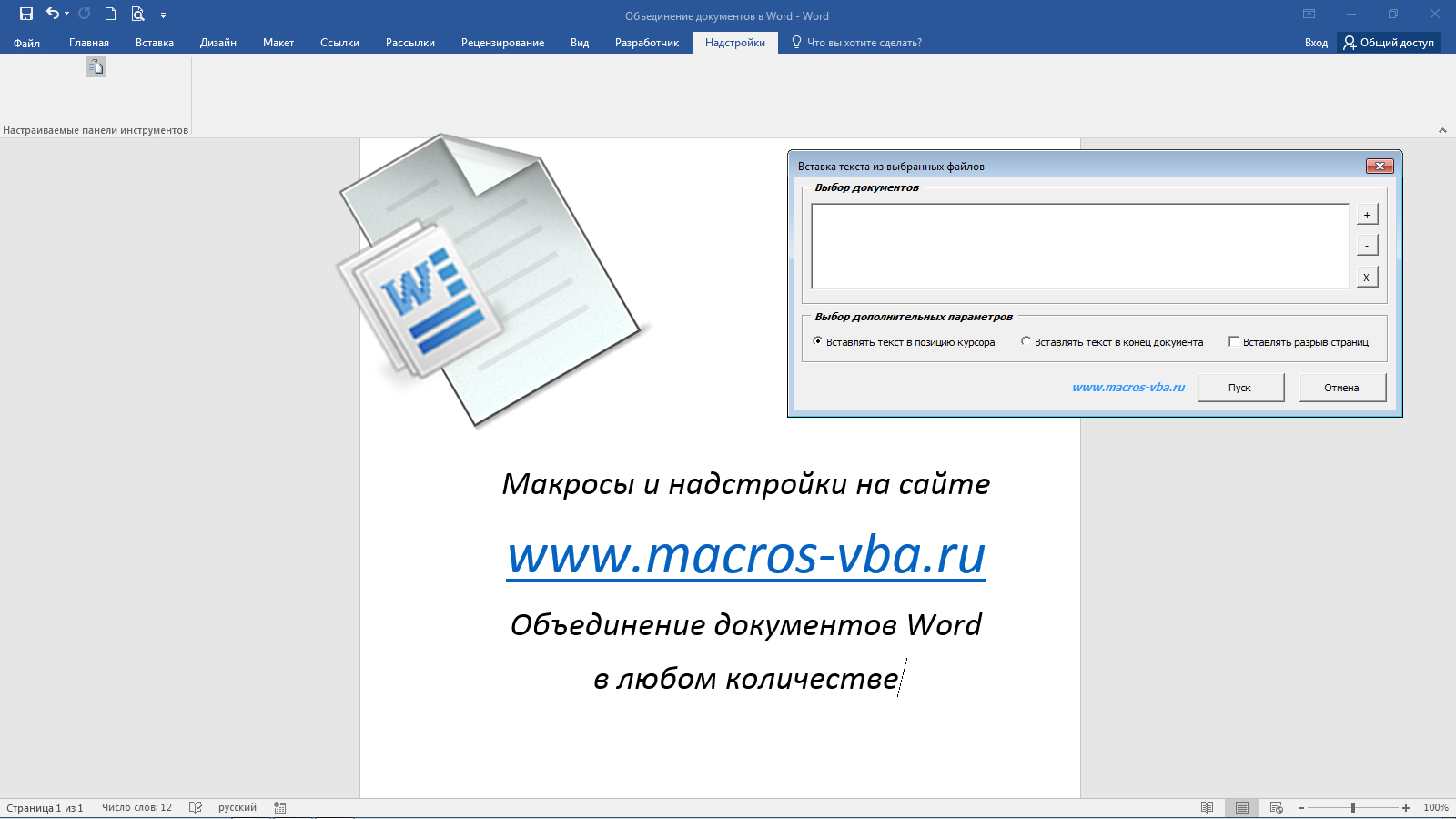Image resolution: width=1456 pixels, height=819 pixels.
Task: Click the Save icon on Quick Access Toolbar
Action: (25, 13)
